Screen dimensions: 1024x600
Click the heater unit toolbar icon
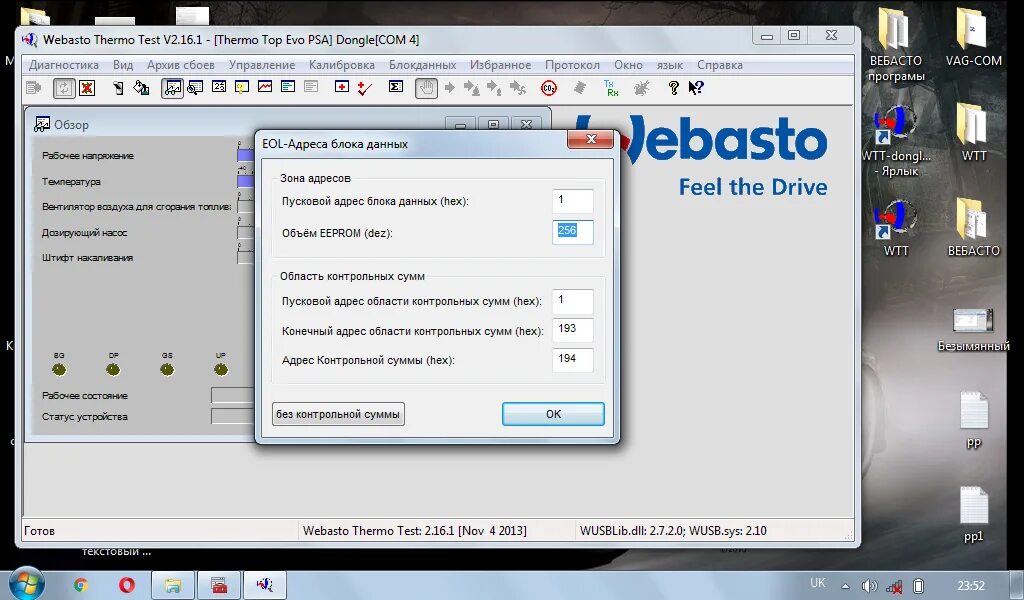click(118, 87)
